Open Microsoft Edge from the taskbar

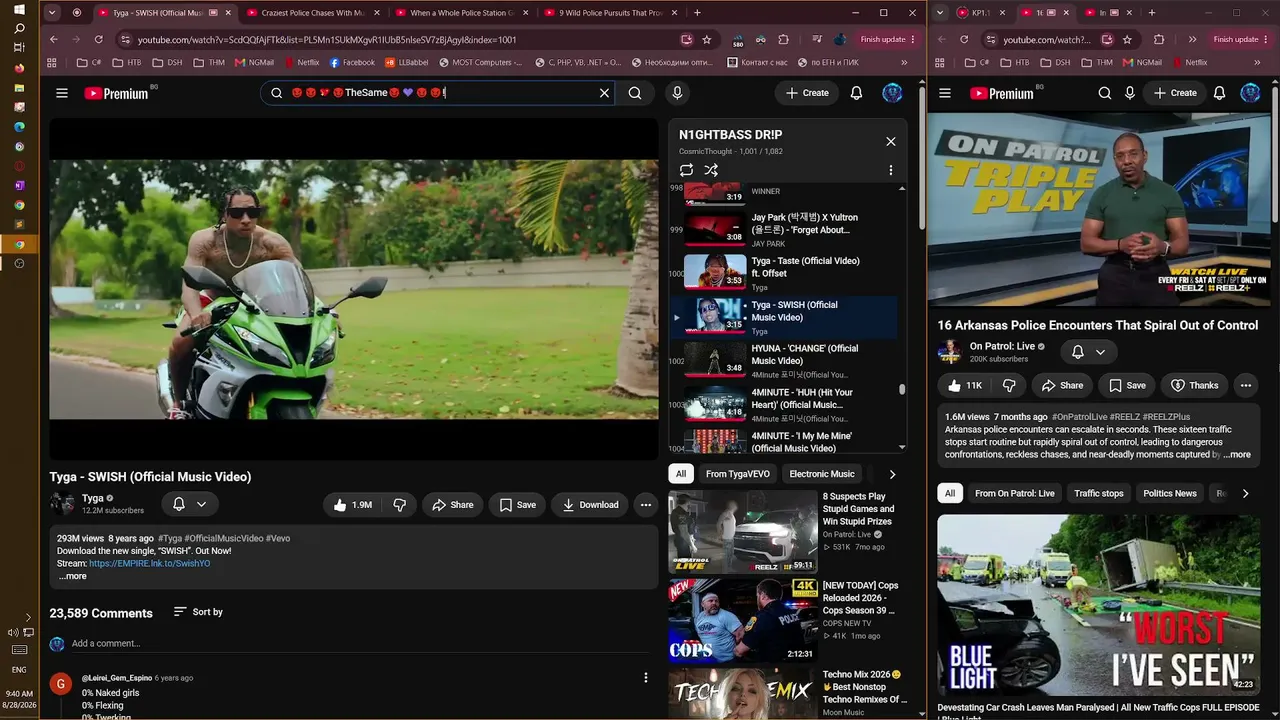coord(19,127)
